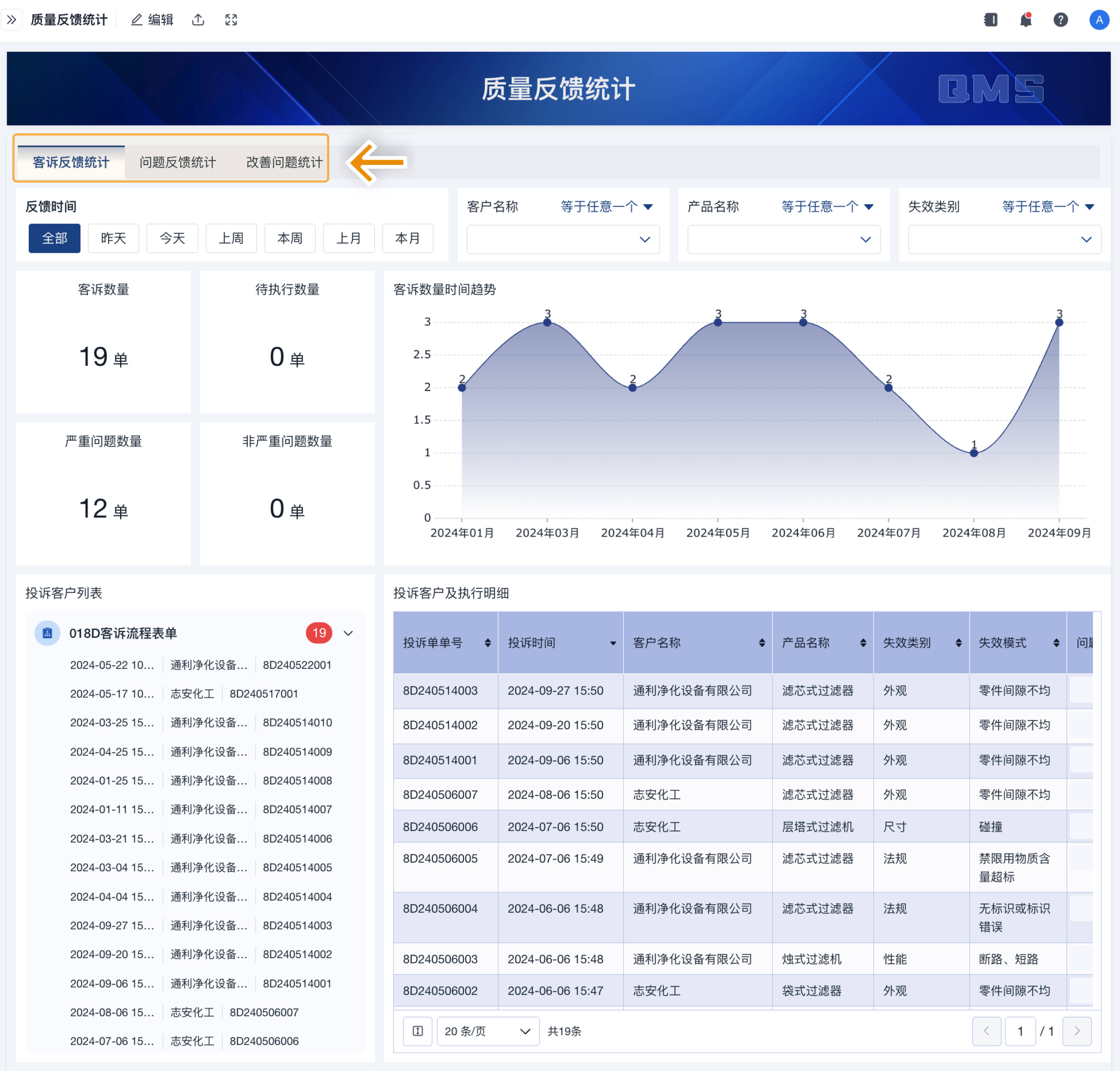Screen dimensions: 1120x1071
Task: Switch to 改善问题统计 tab
Action: 284,162
